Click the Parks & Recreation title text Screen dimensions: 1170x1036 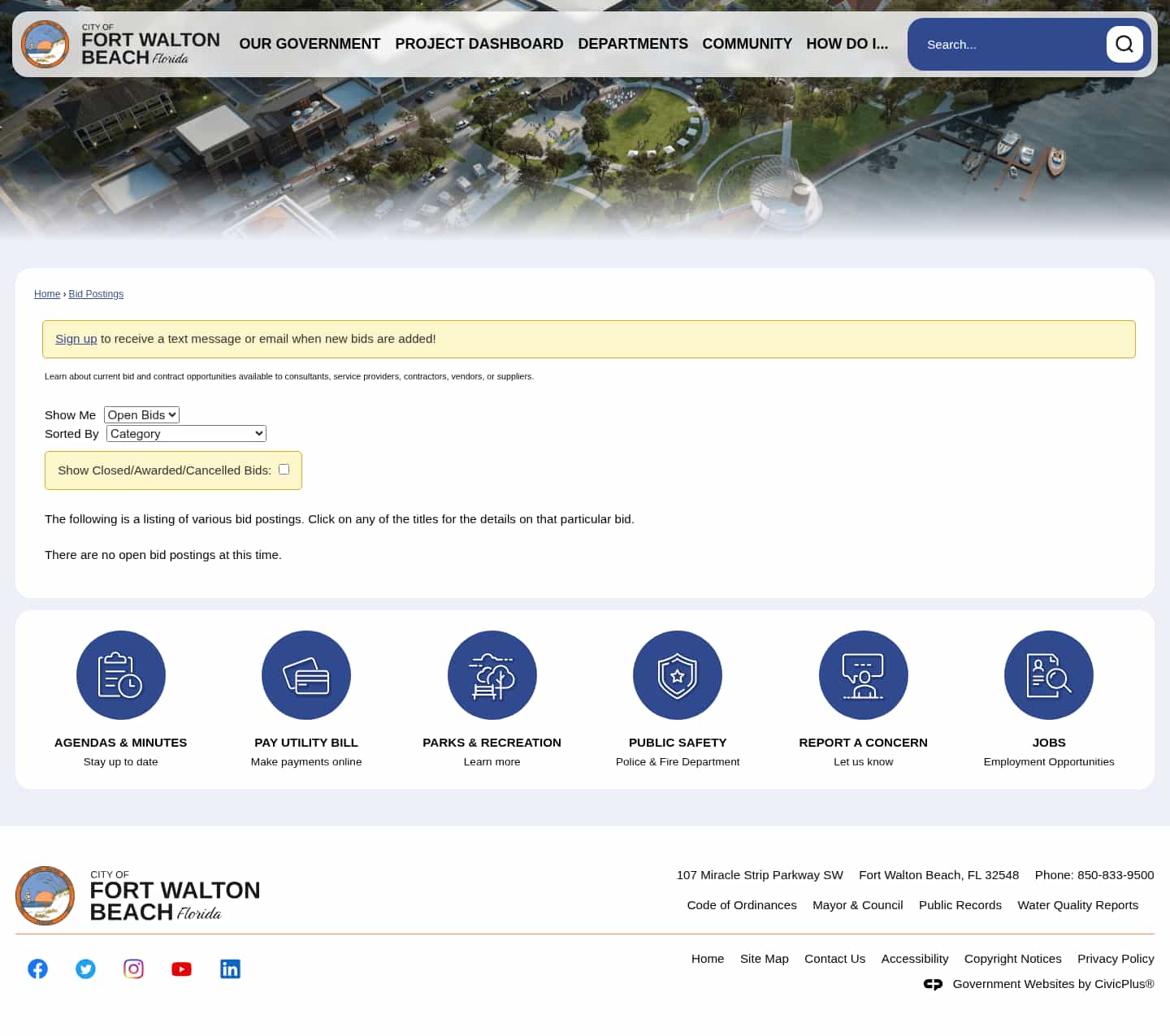492,743
